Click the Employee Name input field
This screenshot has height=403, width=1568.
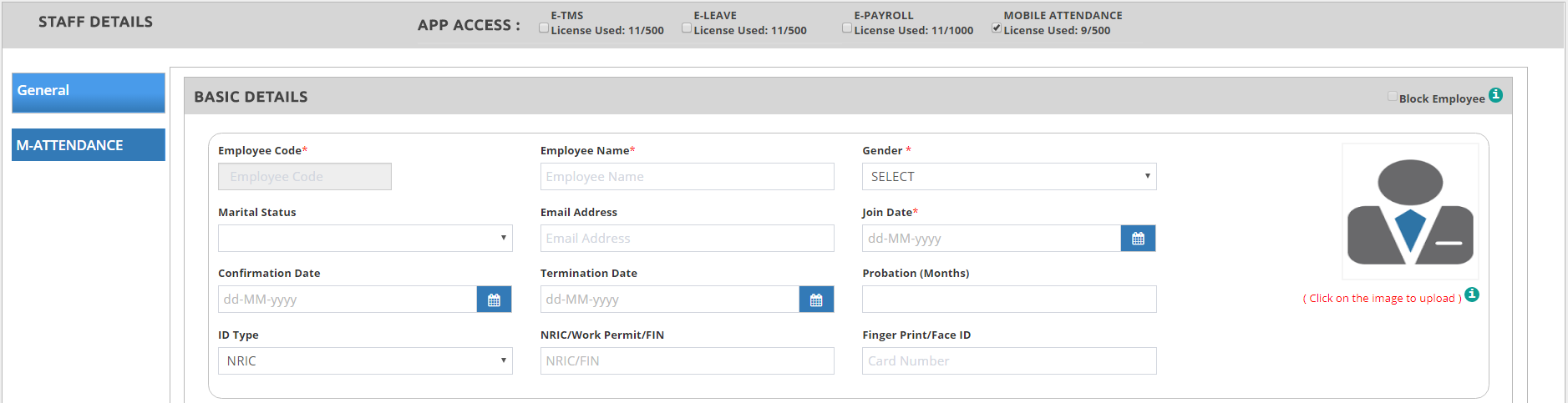click(687, 177)
